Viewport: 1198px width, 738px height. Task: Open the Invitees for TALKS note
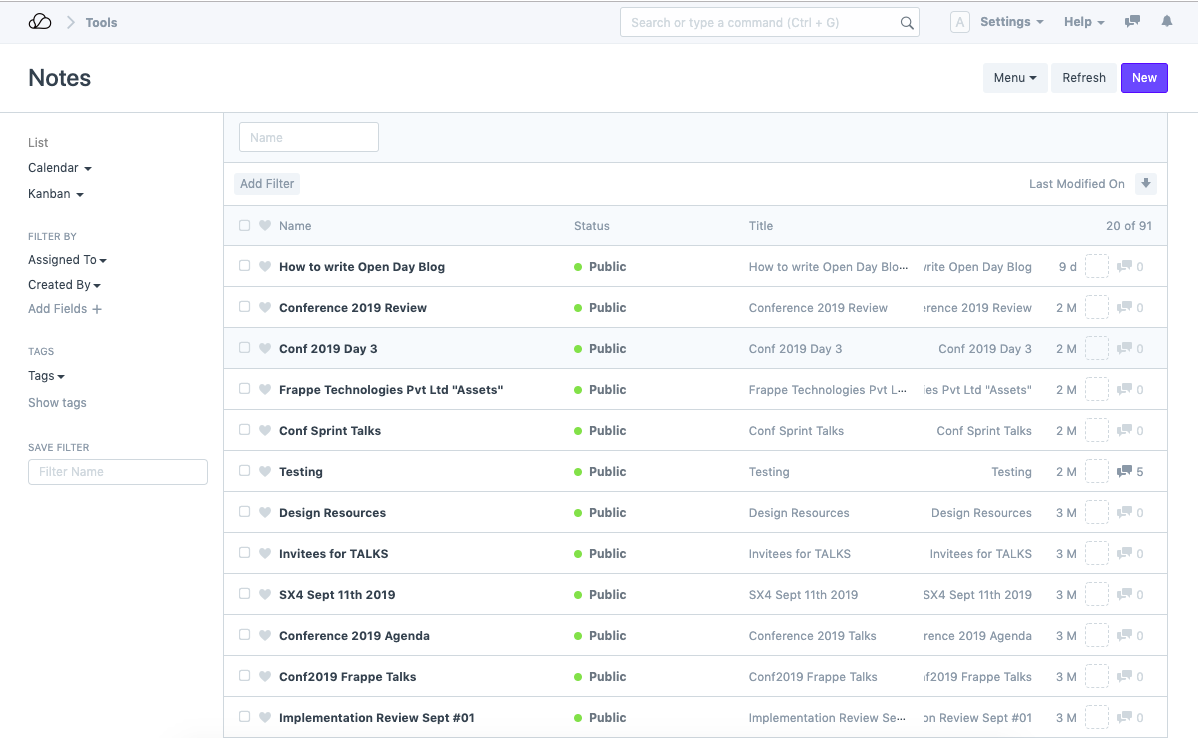click(333, 554)
